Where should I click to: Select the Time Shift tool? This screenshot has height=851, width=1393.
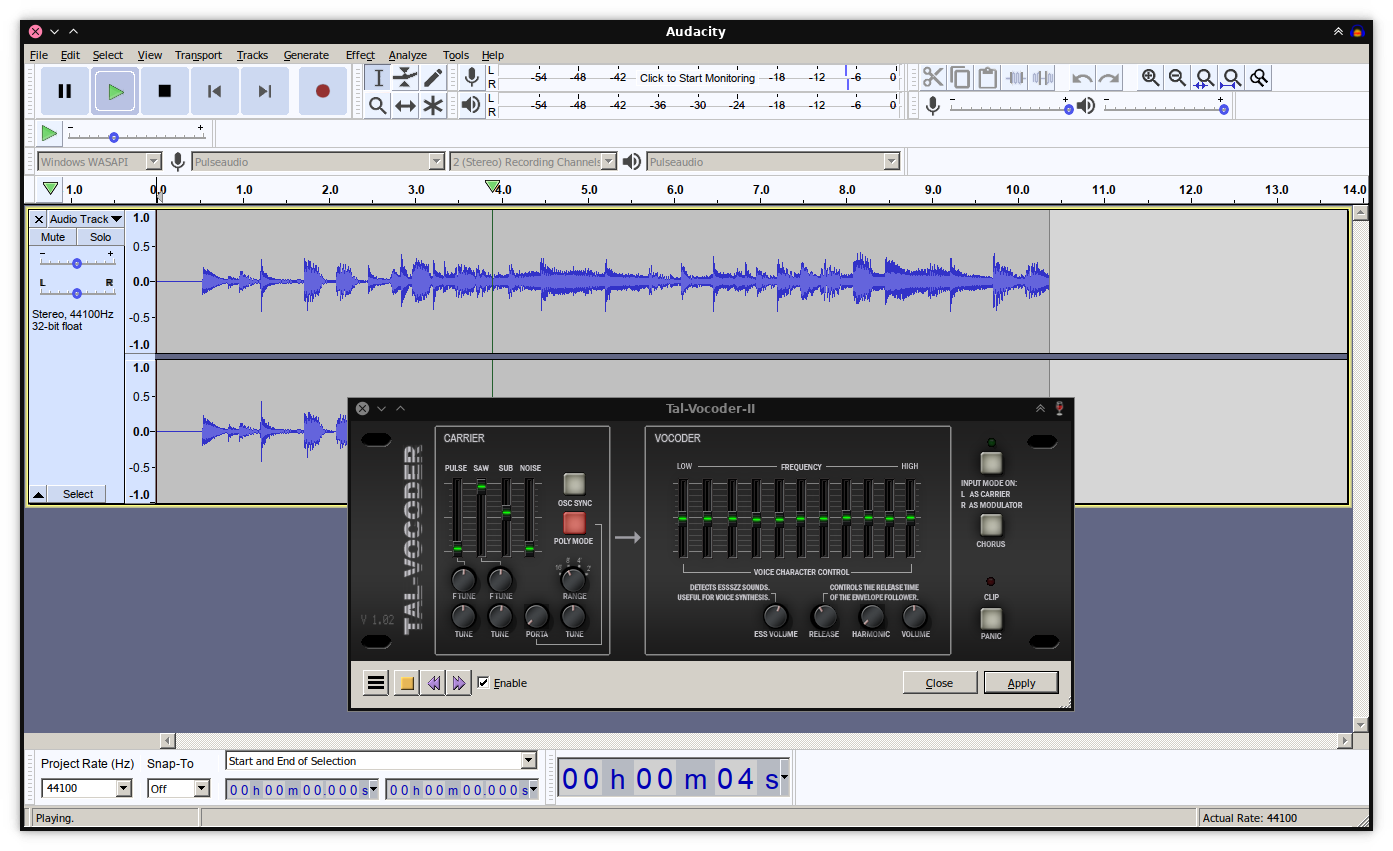[x=405, y=105]
